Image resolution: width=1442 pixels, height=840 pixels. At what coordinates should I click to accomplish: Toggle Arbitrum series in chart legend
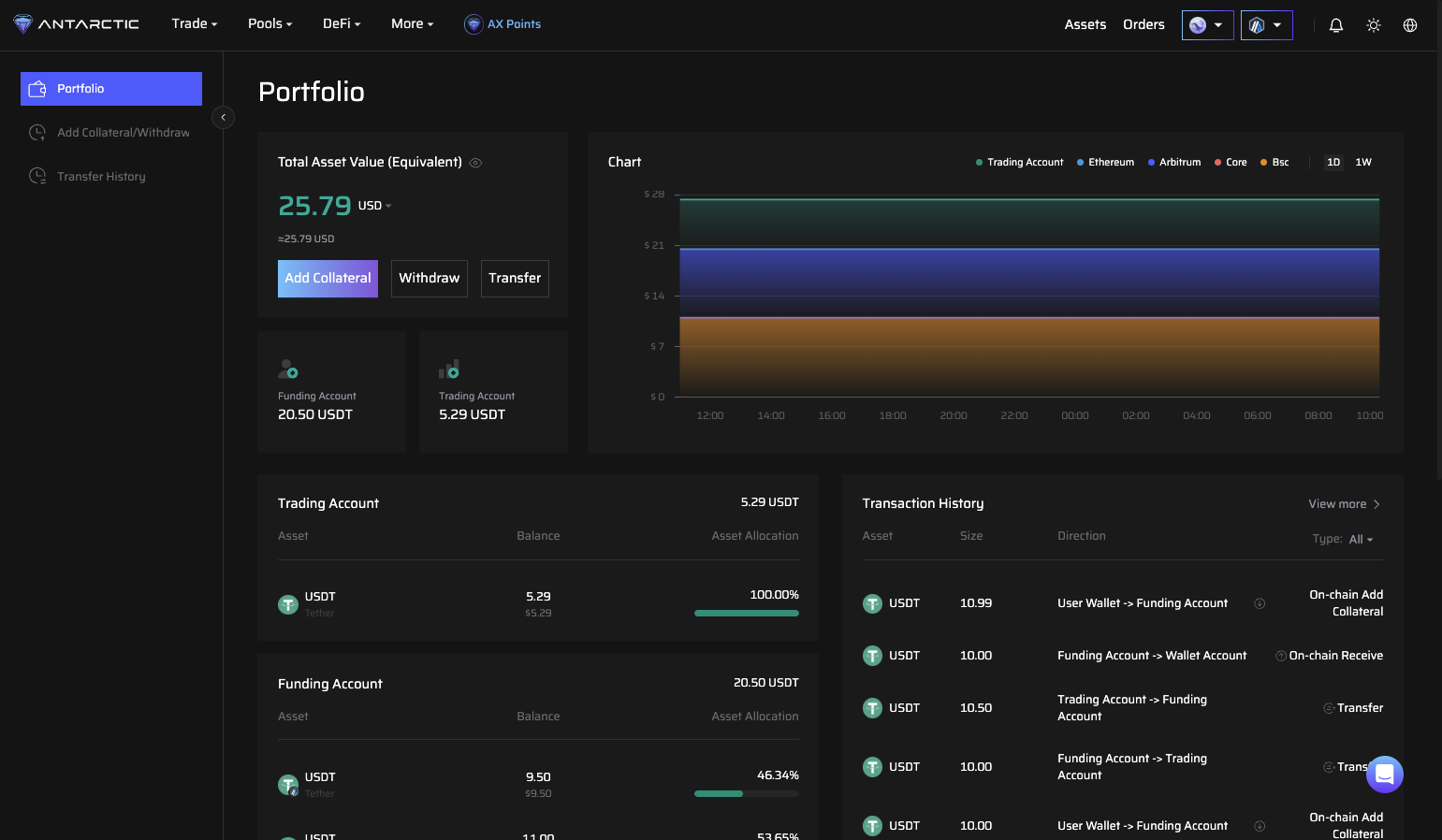1174,163
